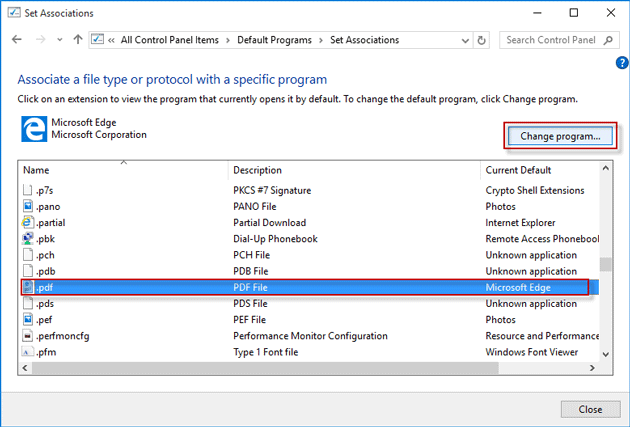Click the .pdf file type icon
Viewport: 630px width, 427px height.
pos(28,287)
